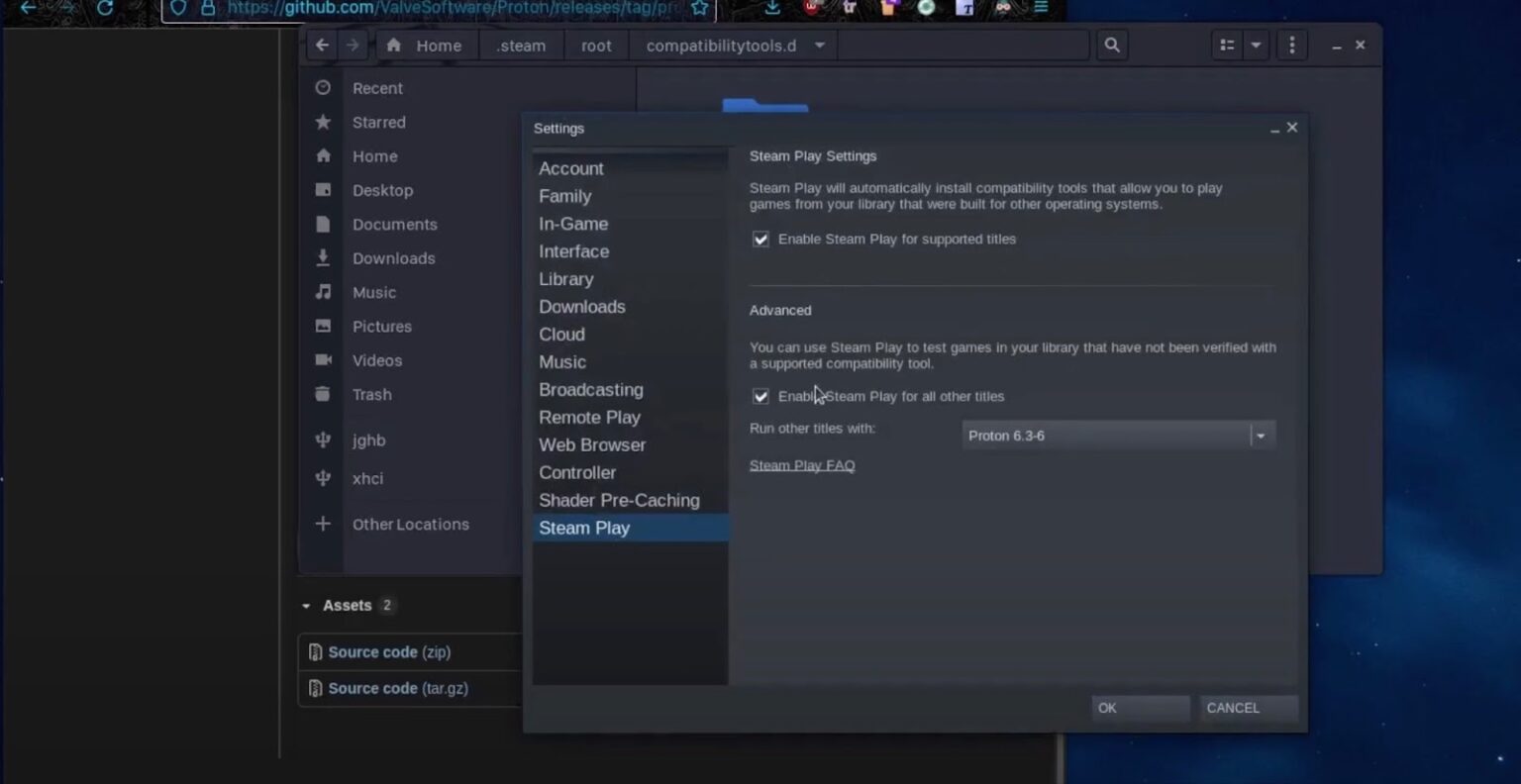Disable Steam Play for supported titles

[760, 239]
